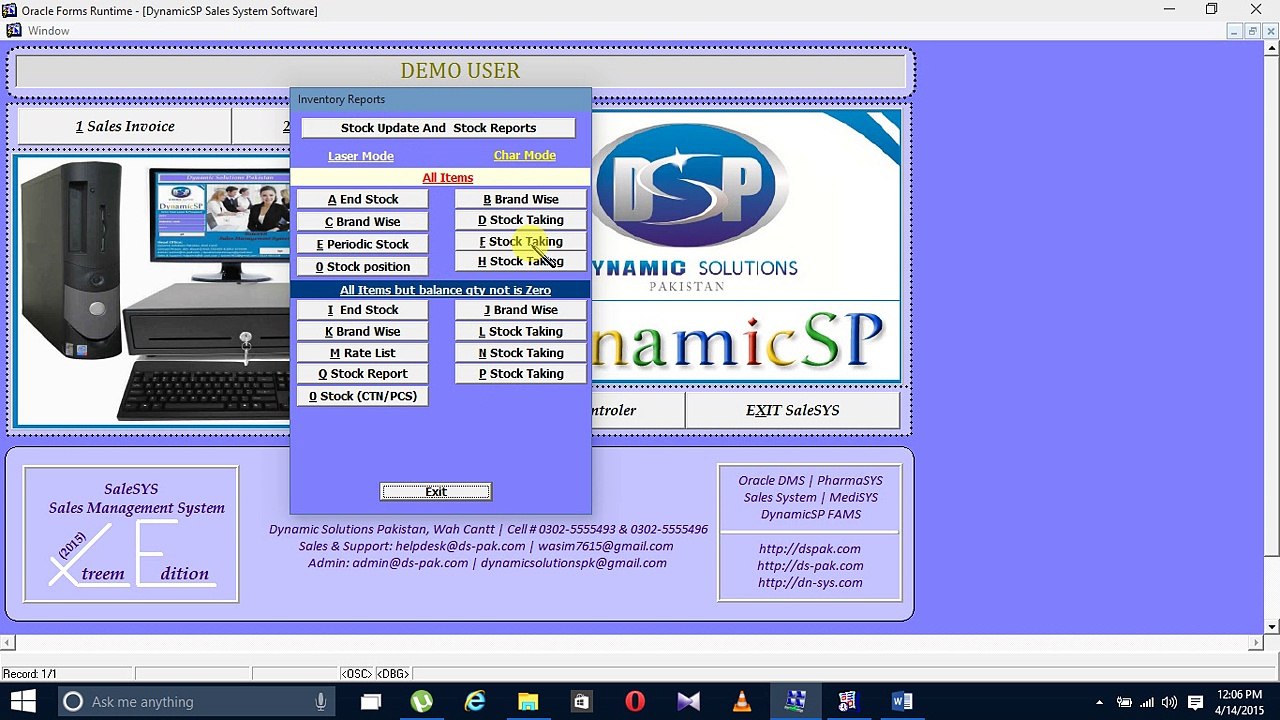Click the volume speaker tray icon
Viewport: 1280px width, 720px height.
click(1169, 702)
